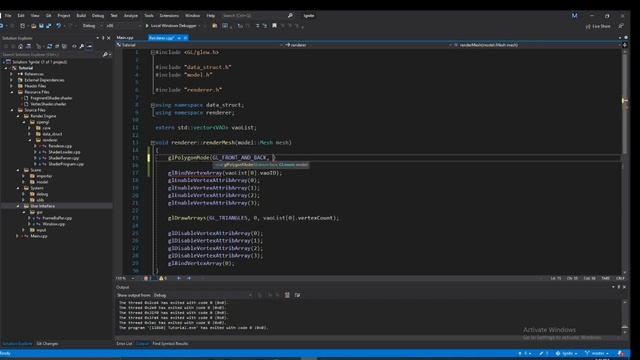Focus the Search (Ctrl+Q) box

[x=258, y=16]
